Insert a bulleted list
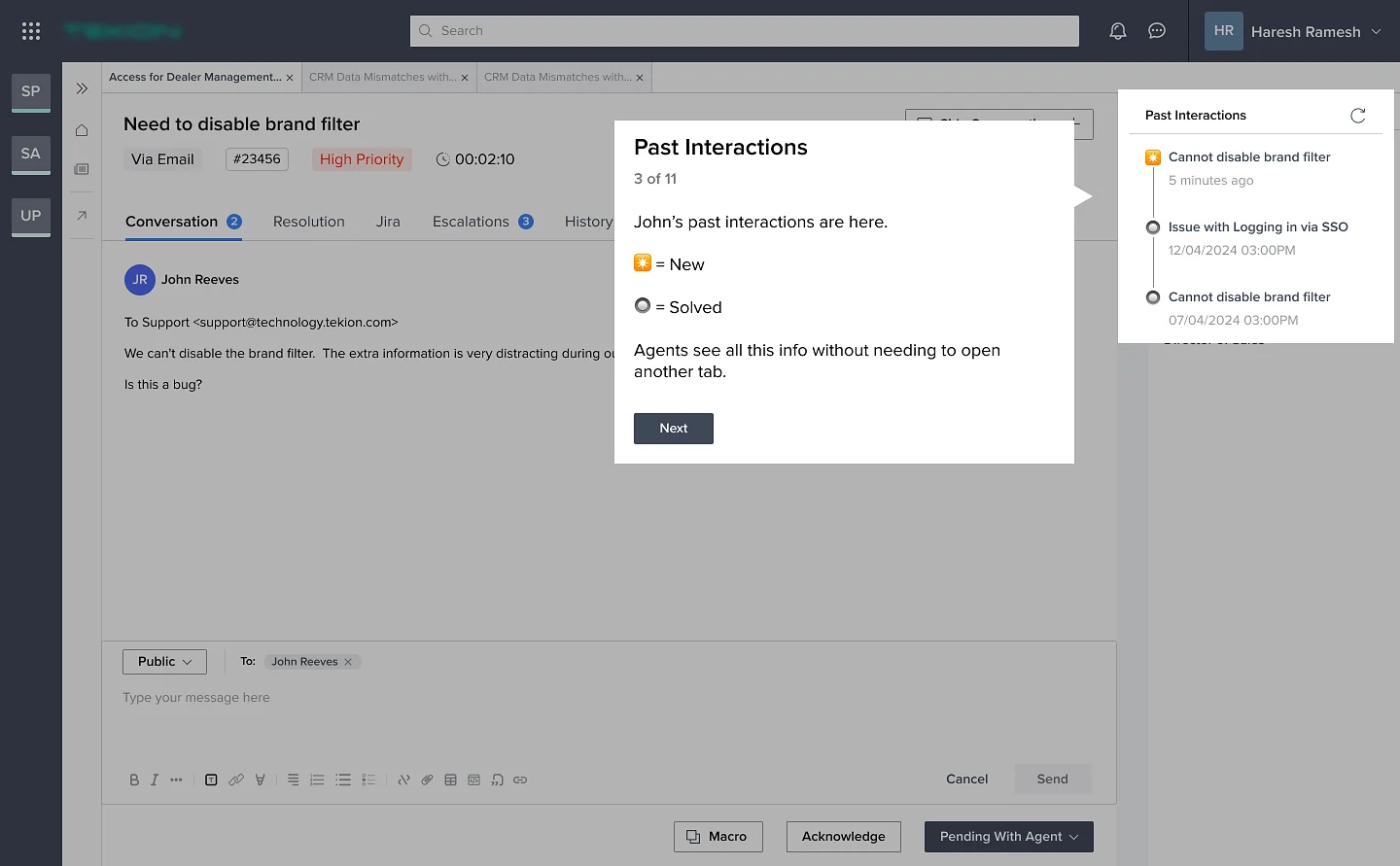Viewport: 1400px width, 866px height. [343, 779]
